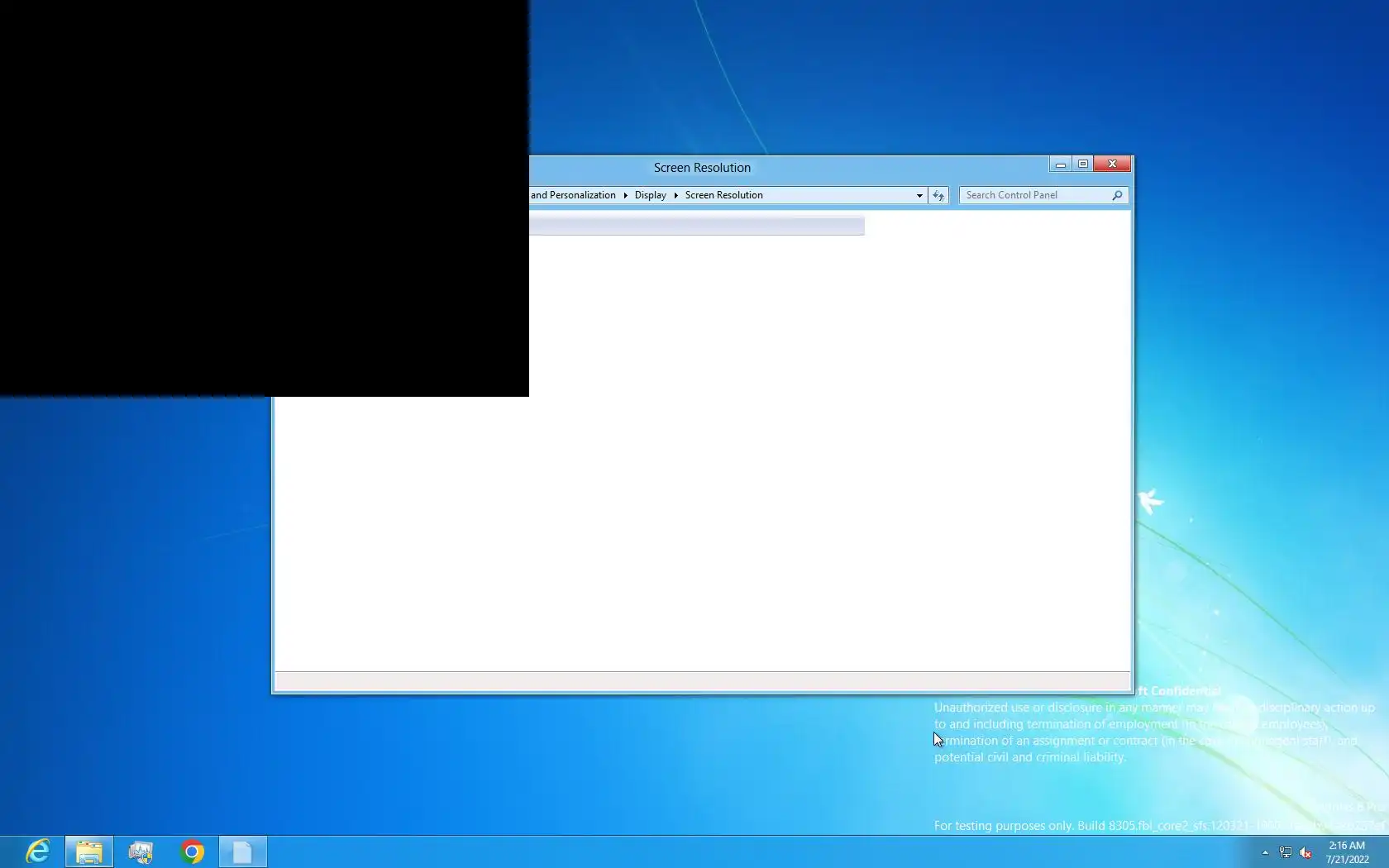Image resolution: width=1389 pixels, height=868 pixels.
Task: Launch Google Chrome from the taskbar
Action: click(192, 851)
